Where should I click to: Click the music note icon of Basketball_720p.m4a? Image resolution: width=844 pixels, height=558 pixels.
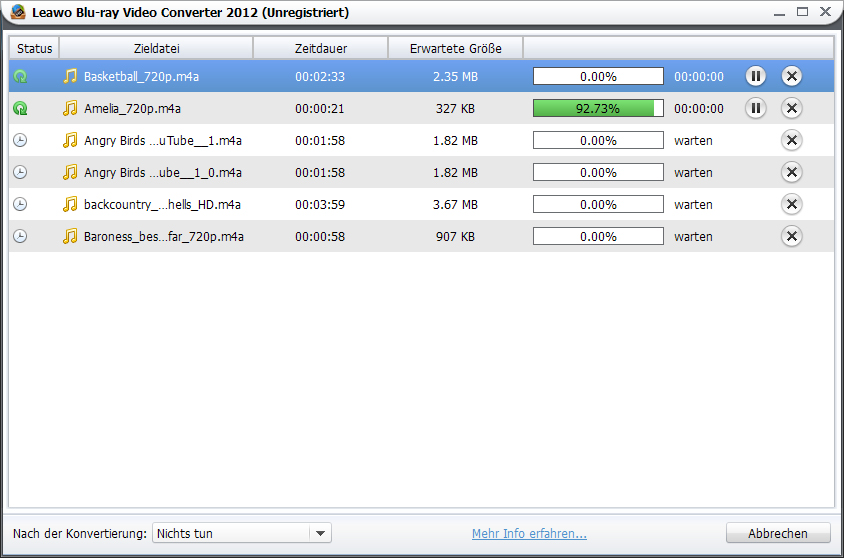point(70,76)
